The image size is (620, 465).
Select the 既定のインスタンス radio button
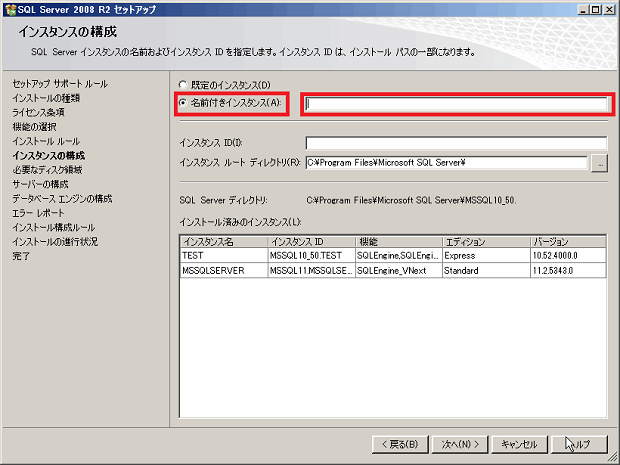[183, 85]
